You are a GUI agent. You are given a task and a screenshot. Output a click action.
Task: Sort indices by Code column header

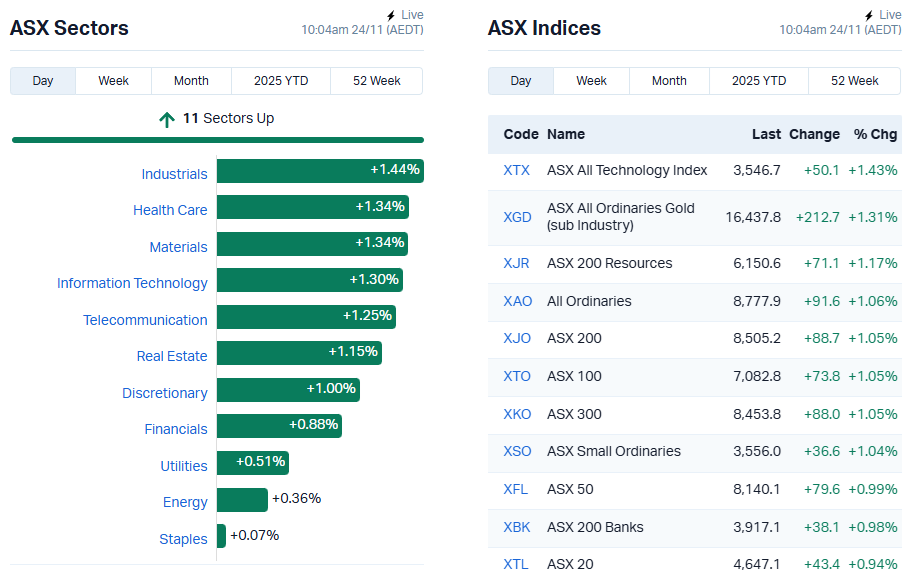click(521, 134)
